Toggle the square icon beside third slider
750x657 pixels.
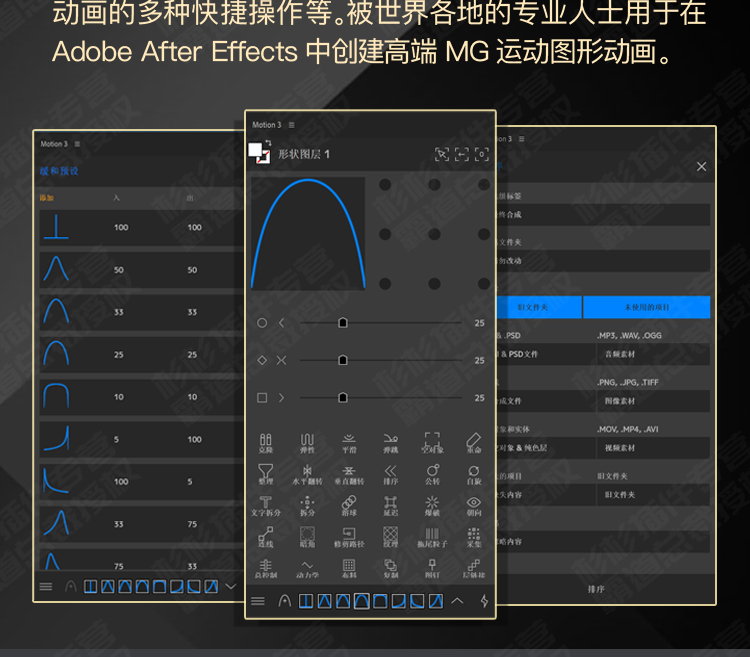[x=262, y=398]
